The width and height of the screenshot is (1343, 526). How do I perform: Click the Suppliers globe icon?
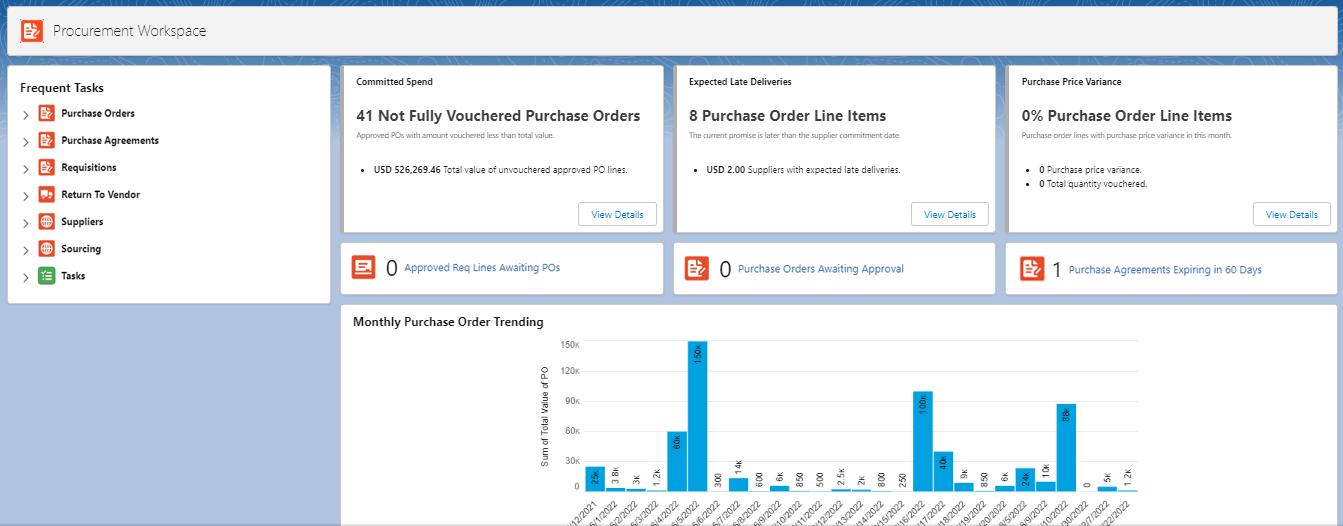46,222
